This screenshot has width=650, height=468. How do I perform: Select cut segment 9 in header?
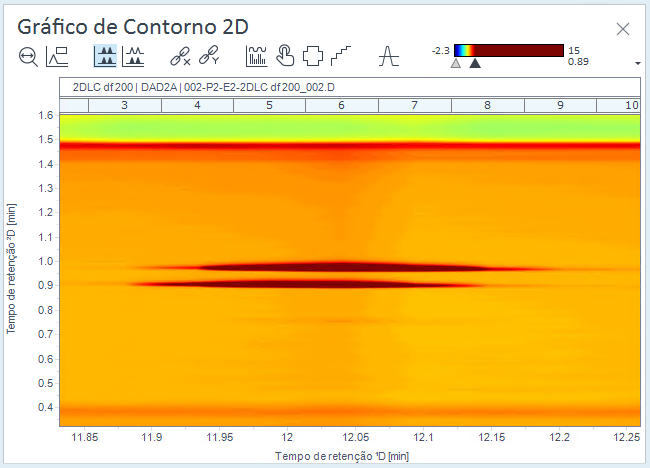(560, 105)
